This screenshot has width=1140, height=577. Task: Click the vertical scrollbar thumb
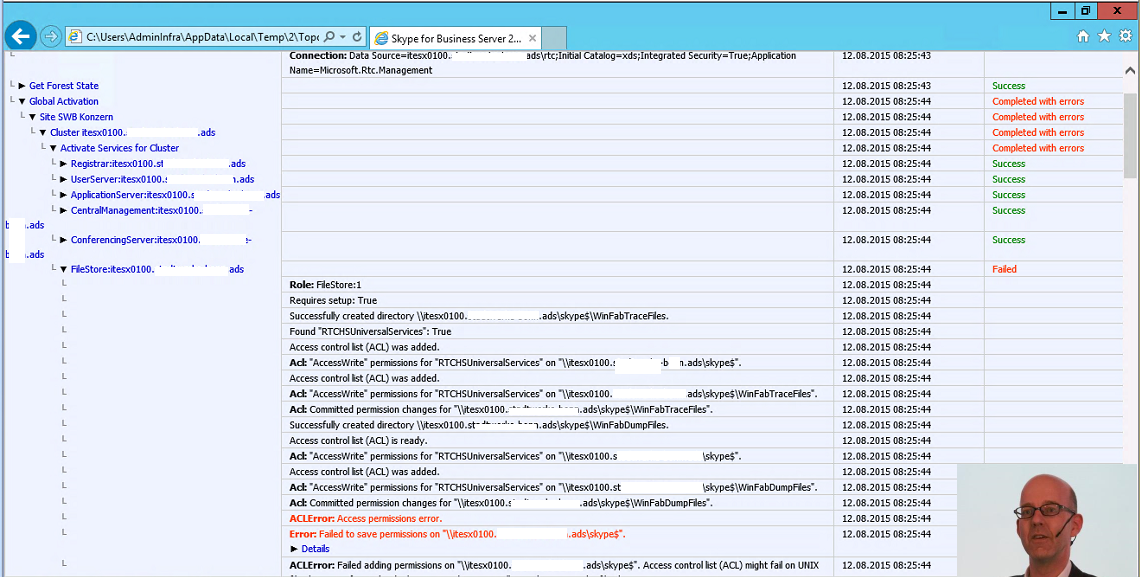1131,135
